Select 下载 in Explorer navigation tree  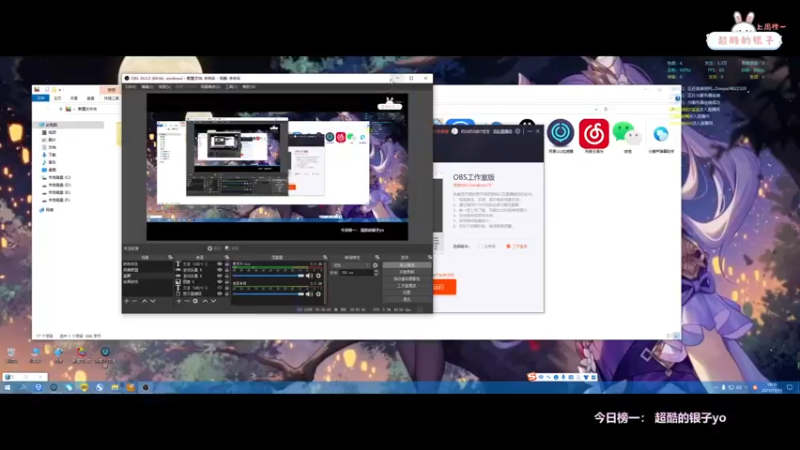(49, 155)
